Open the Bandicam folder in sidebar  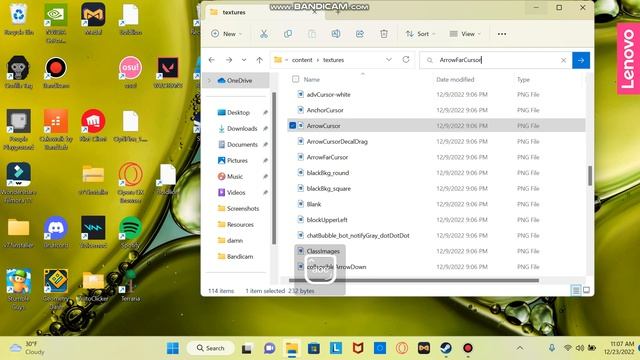click(240, 256)
